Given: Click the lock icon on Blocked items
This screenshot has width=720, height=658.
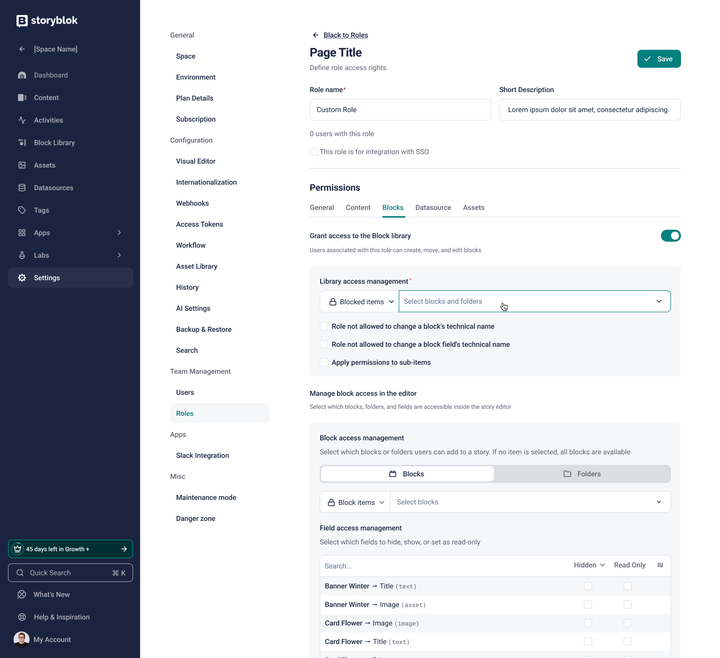Looking at the screenshot, I should click(x=332, y=302).
